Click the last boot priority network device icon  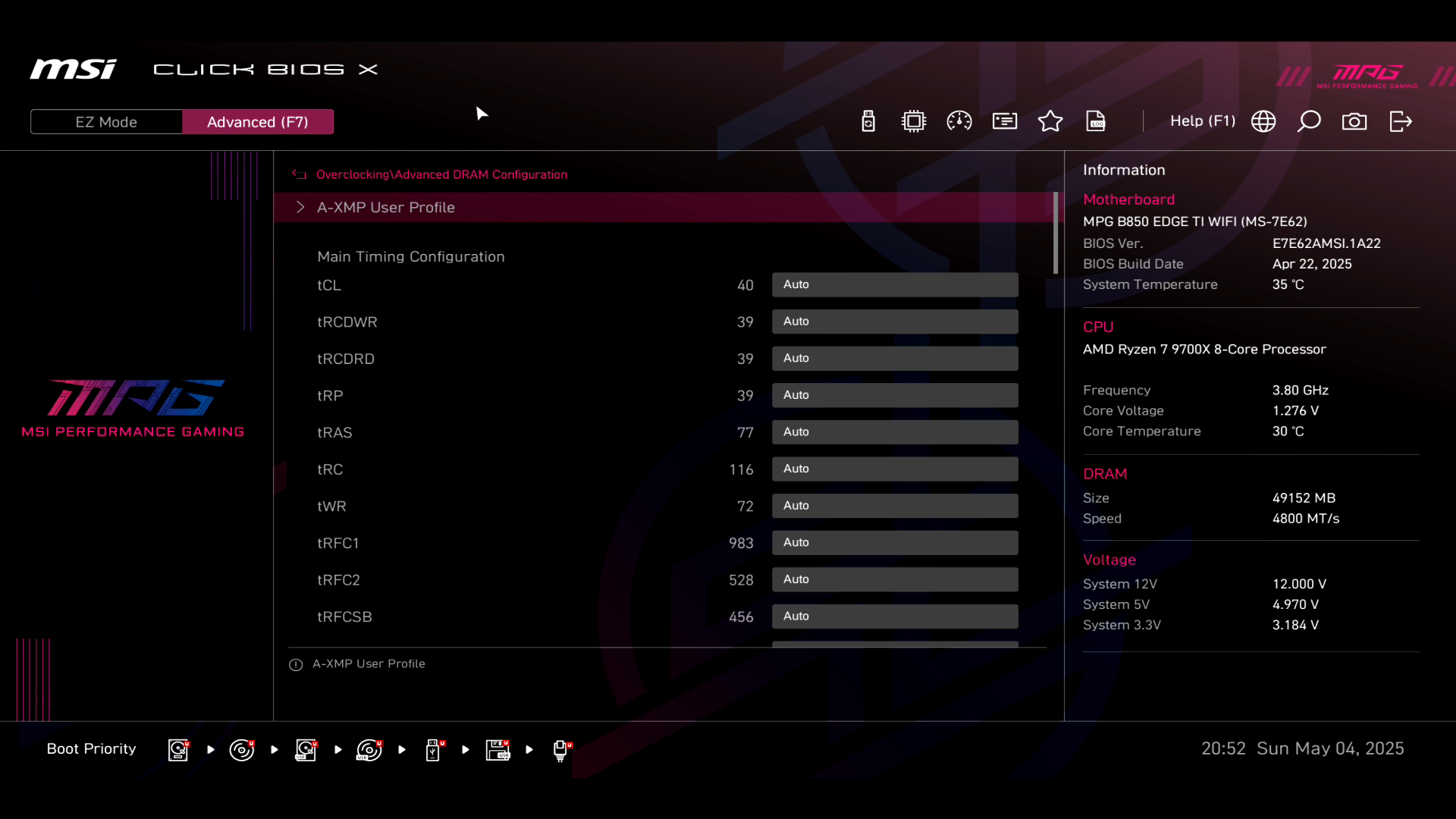click(x=561, y=750)
